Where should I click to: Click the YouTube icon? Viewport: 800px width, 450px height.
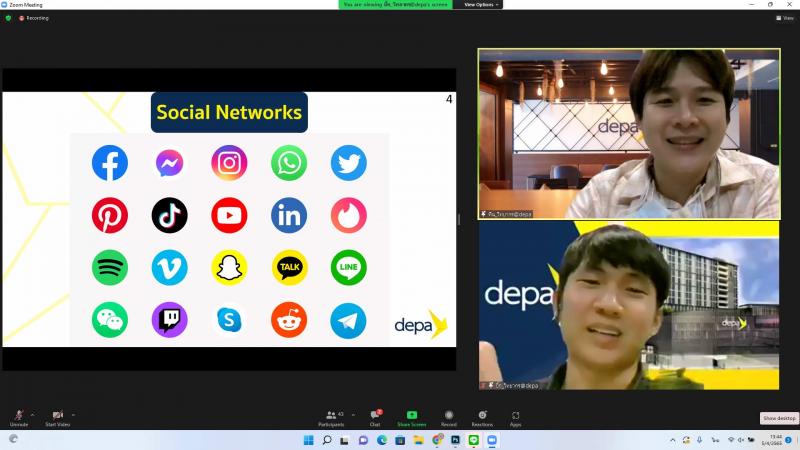pos(229,215)
